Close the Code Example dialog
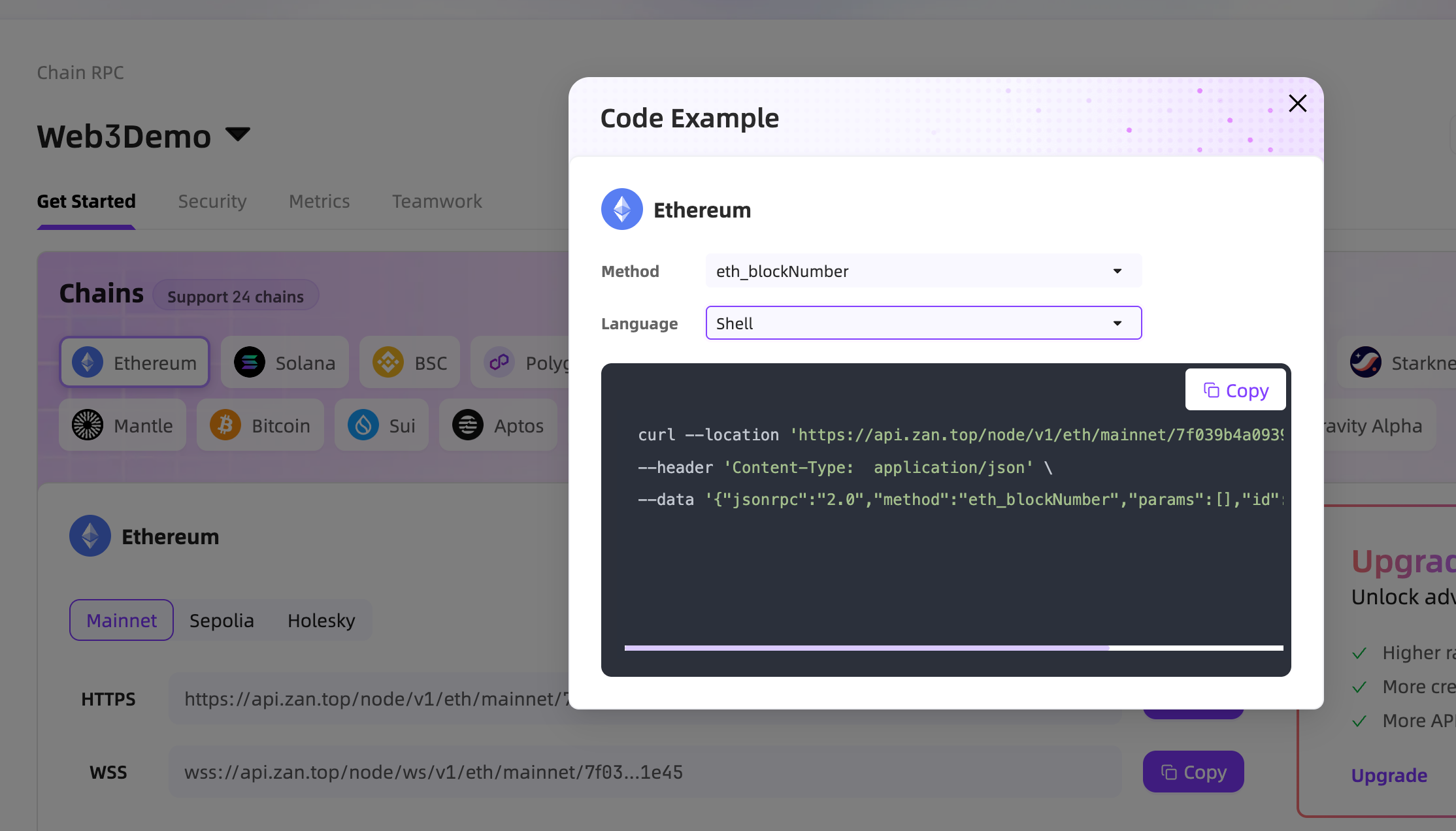This screenshot has height=831, width=1456. [1297, 103]
